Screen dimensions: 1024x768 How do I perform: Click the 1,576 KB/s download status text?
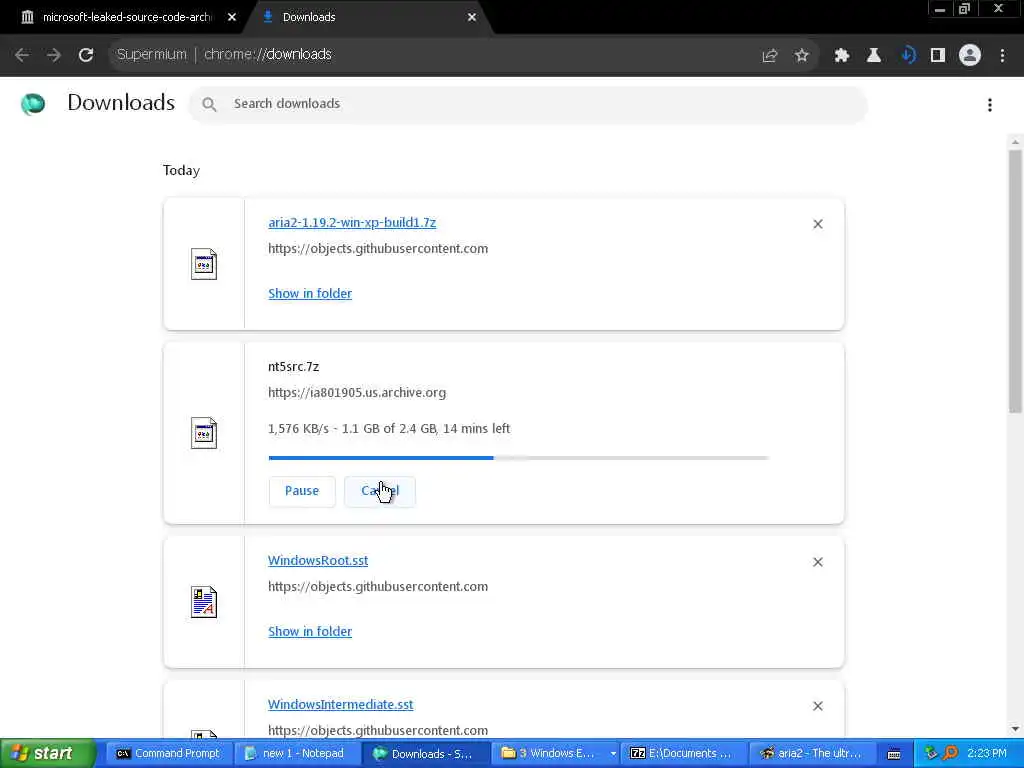tap(389, 429)
